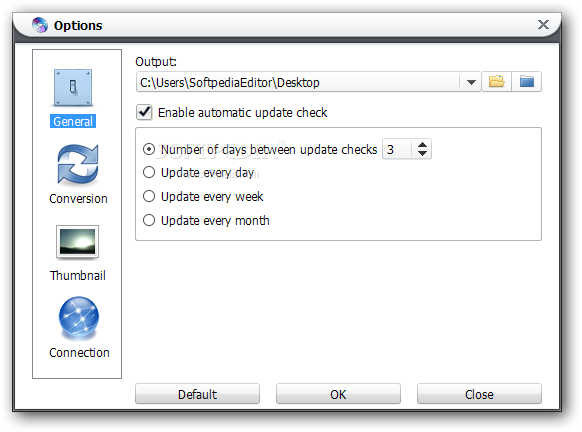Open the Conversion settings category
The image size is (582, 432).
click(78, 174)
